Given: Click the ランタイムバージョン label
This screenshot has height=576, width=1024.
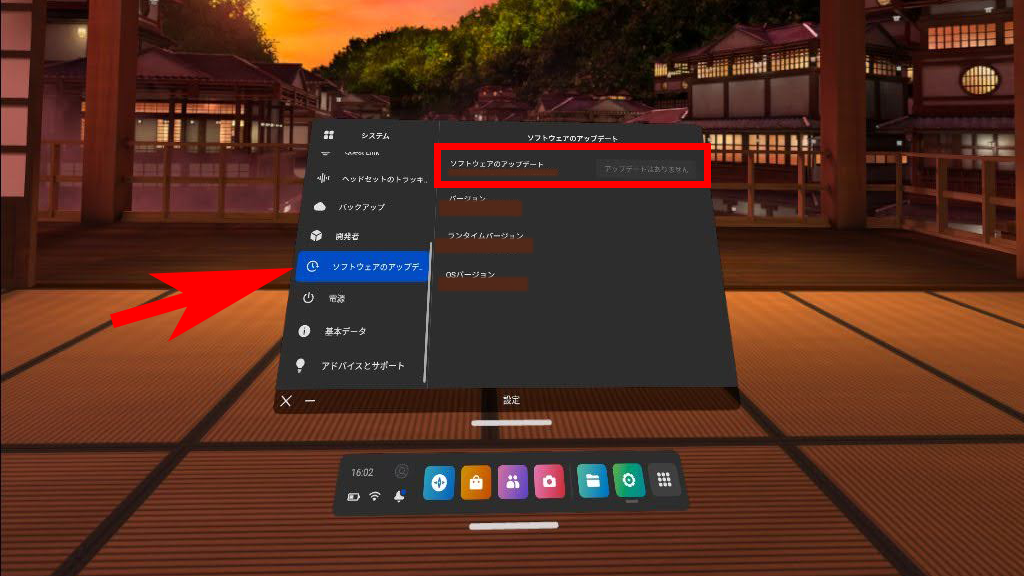Looking at the screenshot, I should 485,235.
